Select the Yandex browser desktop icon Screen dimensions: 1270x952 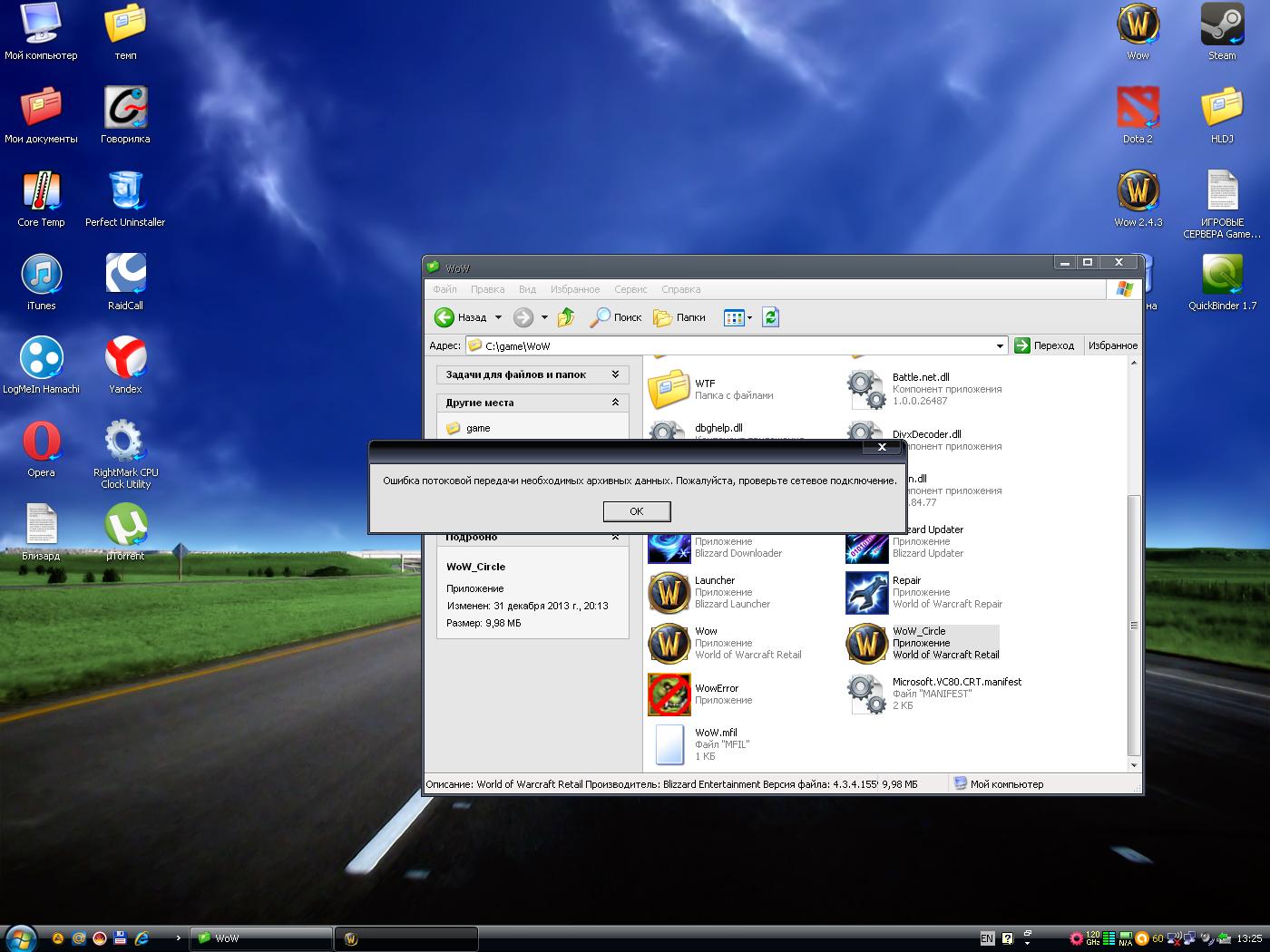(x=125, y=365)
